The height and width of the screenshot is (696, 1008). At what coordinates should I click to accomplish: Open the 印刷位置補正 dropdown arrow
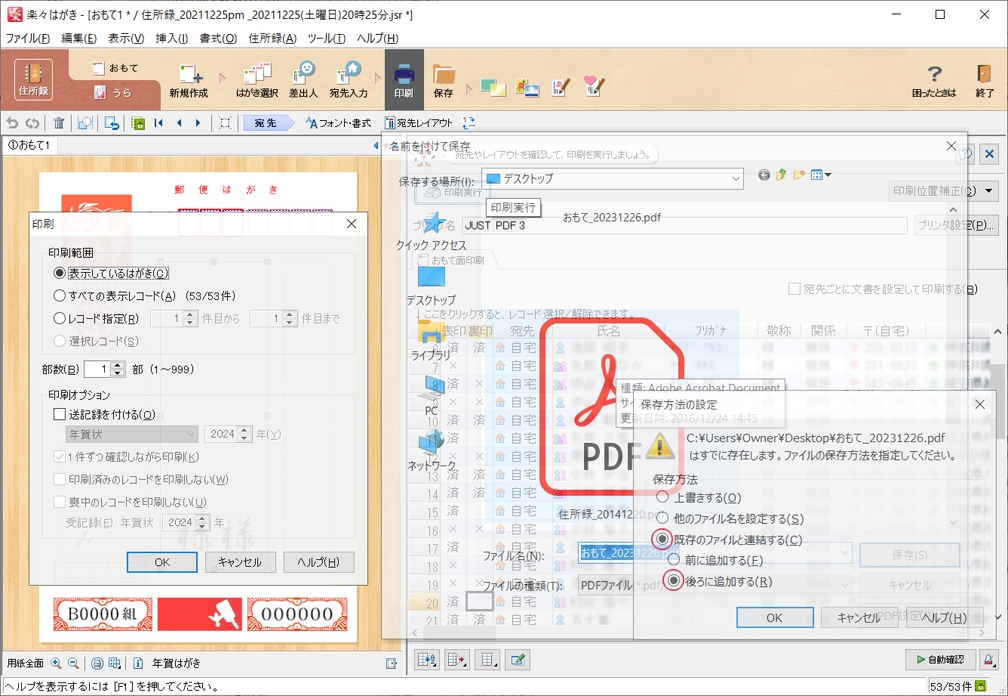(990, 191)
